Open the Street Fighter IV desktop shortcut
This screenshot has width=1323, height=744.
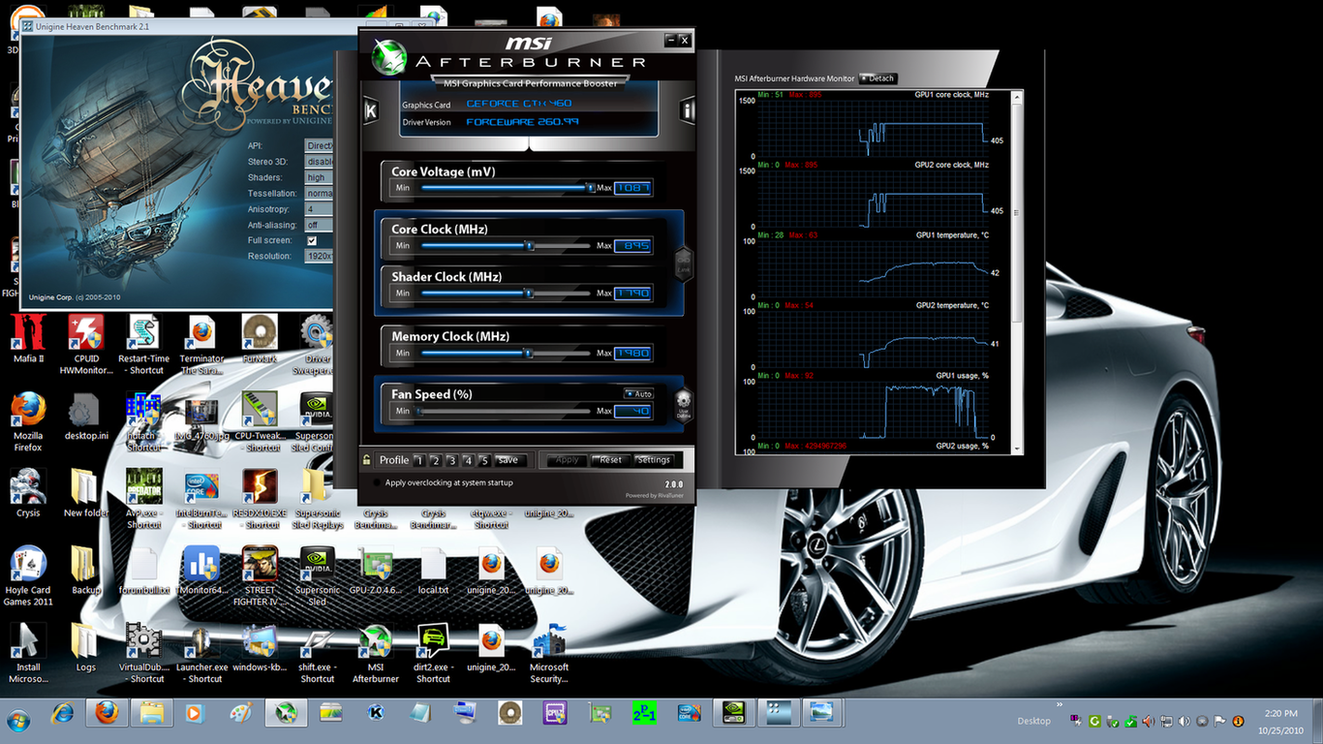click(x=260, y=577)
